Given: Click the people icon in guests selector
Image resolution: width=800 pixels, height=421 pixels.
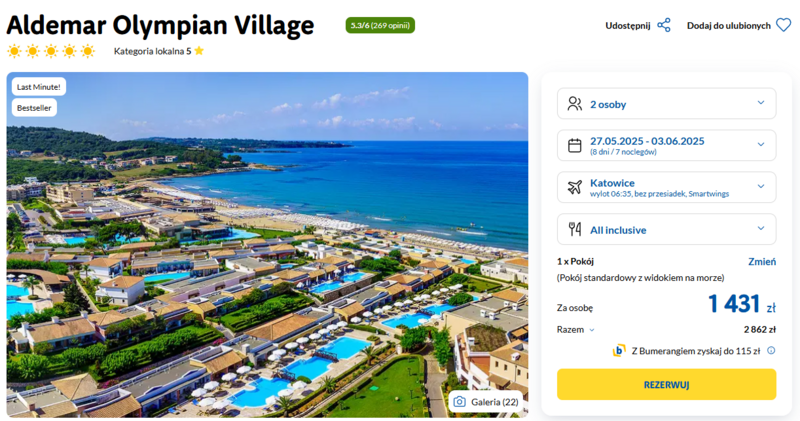Looking at the screenshot, I should click(x=574, y=104).
